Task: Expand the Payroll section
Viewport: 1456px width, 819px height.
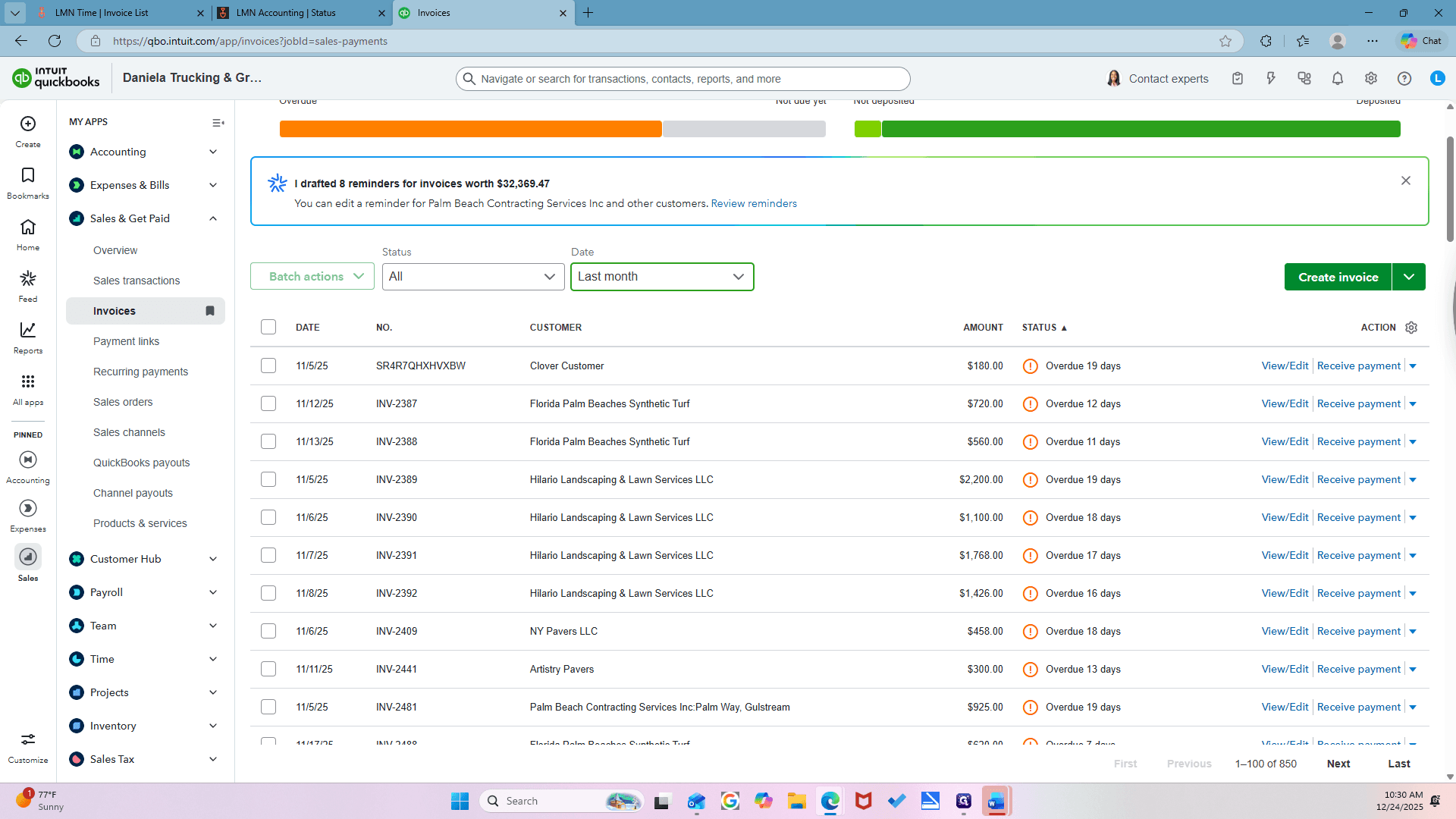Action: coord(213,592)
